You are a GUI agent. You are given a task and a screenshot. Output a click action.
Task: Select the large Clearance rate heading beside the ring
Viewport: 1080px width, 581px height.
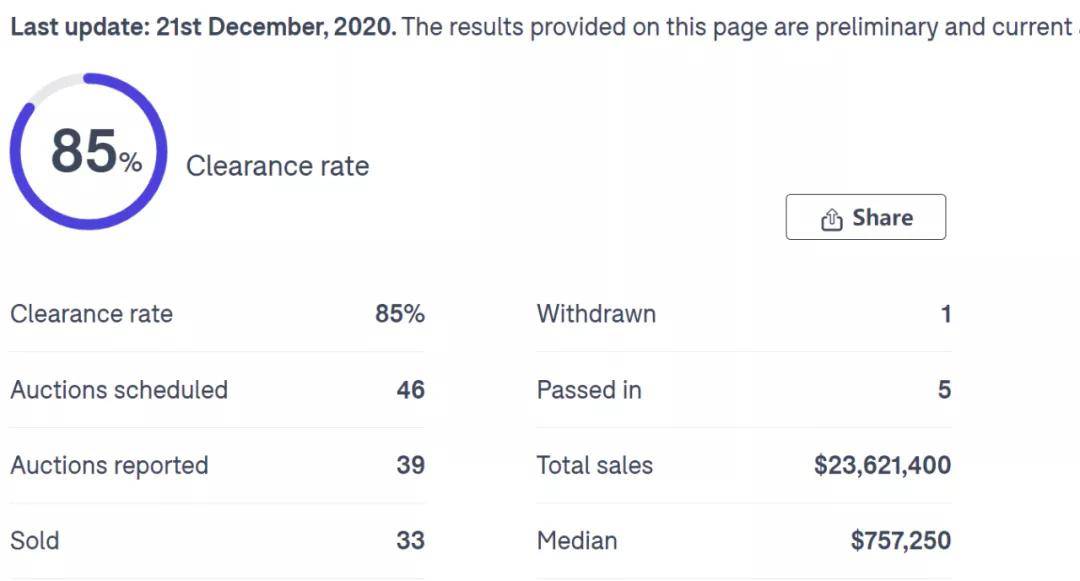point(277,166)
